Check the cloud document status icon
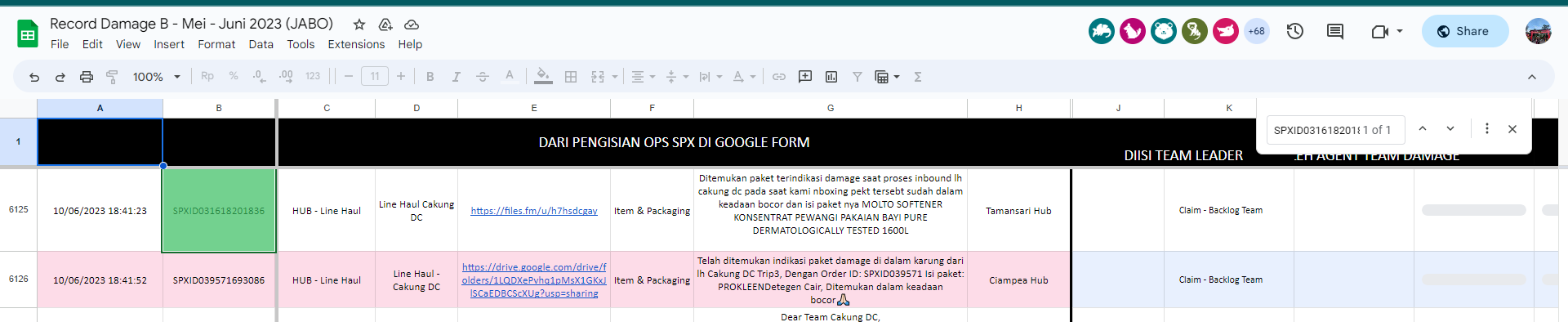 (x=412, y=25)
